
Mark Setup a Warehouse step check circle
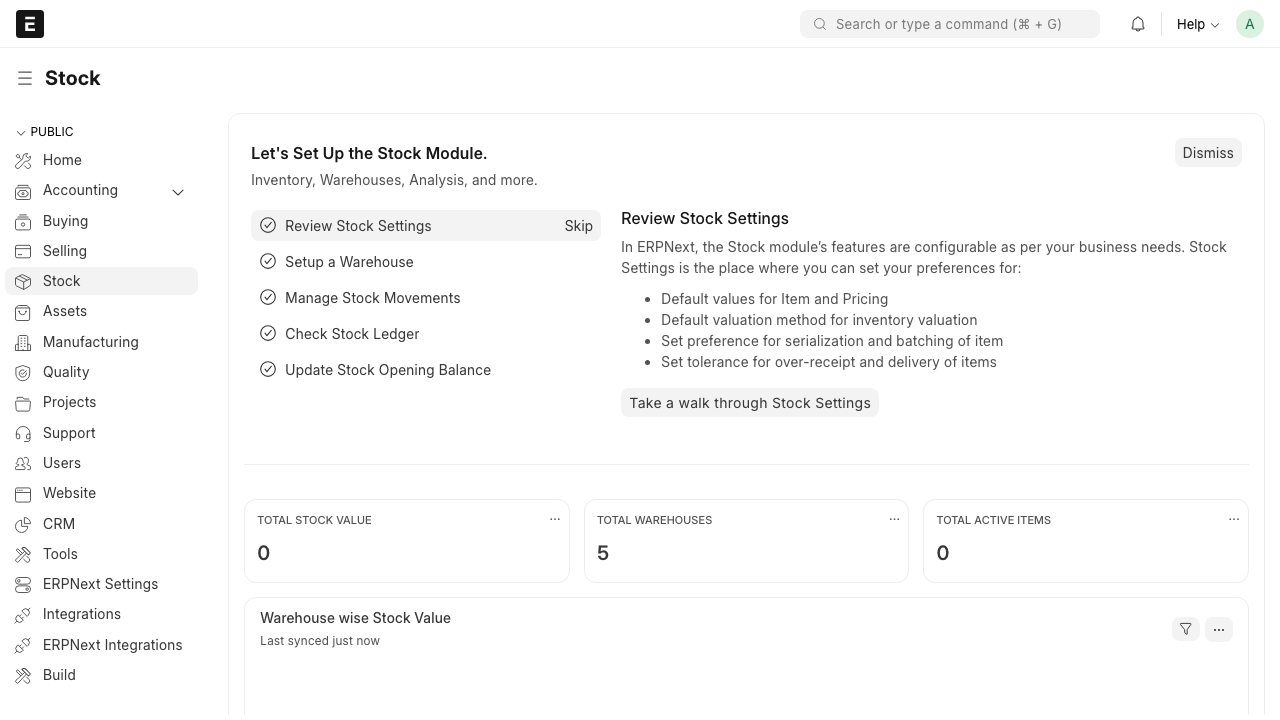click(x=268, y=261)
